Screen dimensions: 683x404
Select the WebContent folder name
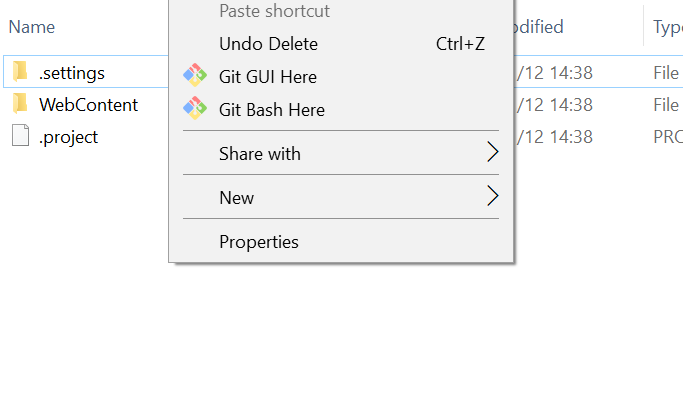pyautogui.click(x=88, y=105)
